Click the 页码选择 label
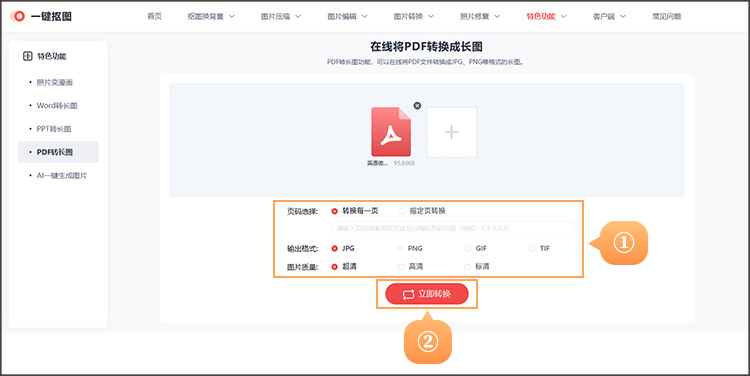This screenshot has width=750, height=376. [302, 211]
